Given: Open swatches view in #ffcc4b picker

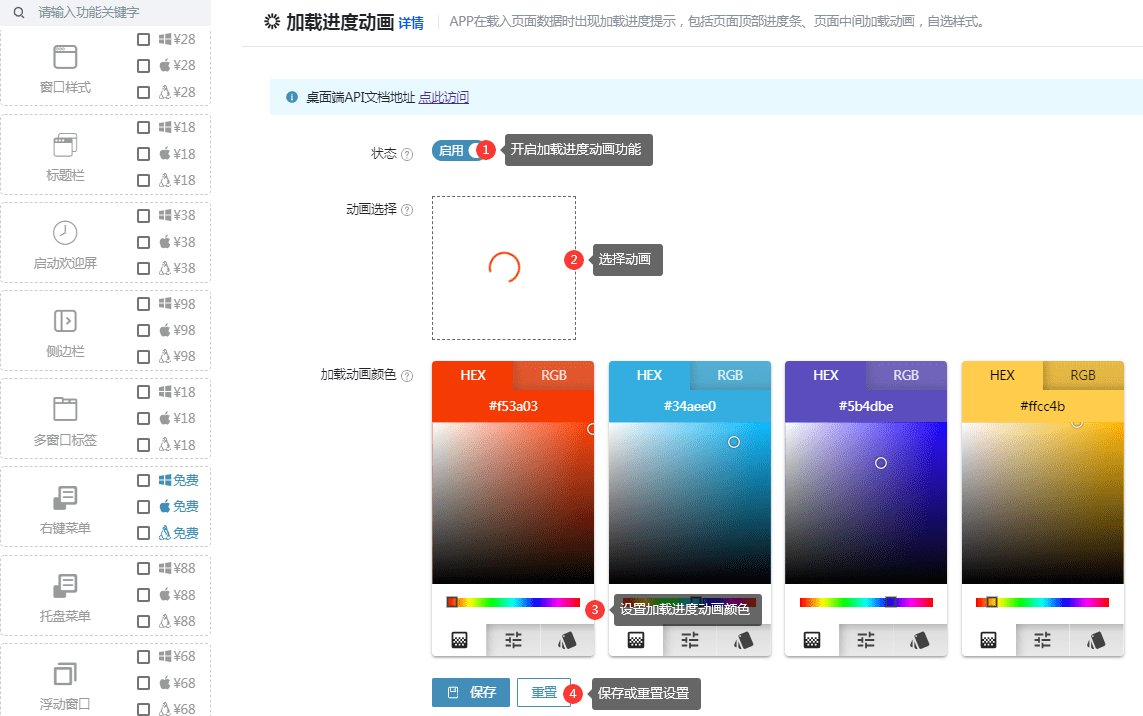Looking at the screenshot, I should tap(1096, 640).
